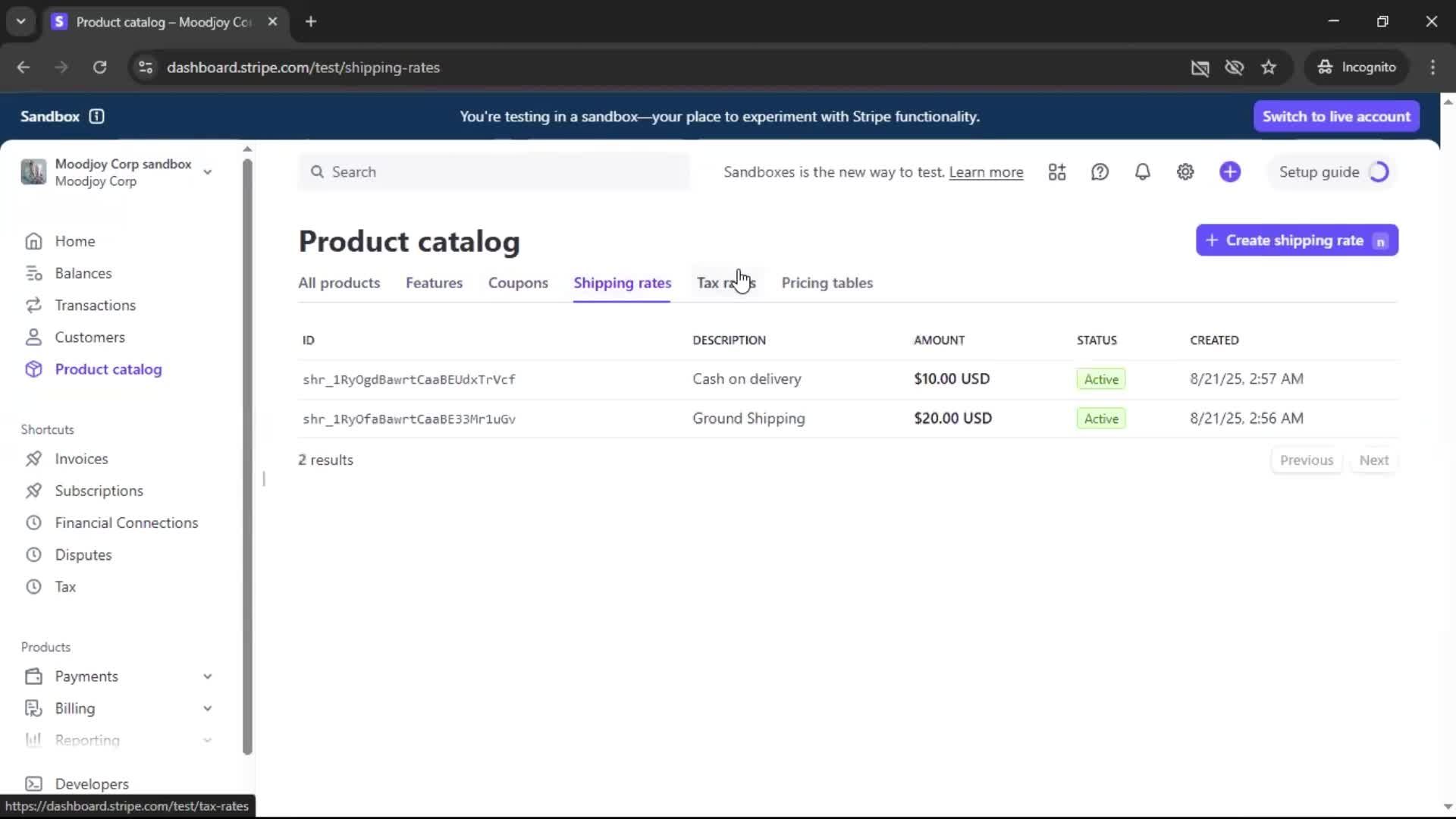The image size is (1456, 819).
Task: Click the help question mark icon
Action: pos(1100,172)
